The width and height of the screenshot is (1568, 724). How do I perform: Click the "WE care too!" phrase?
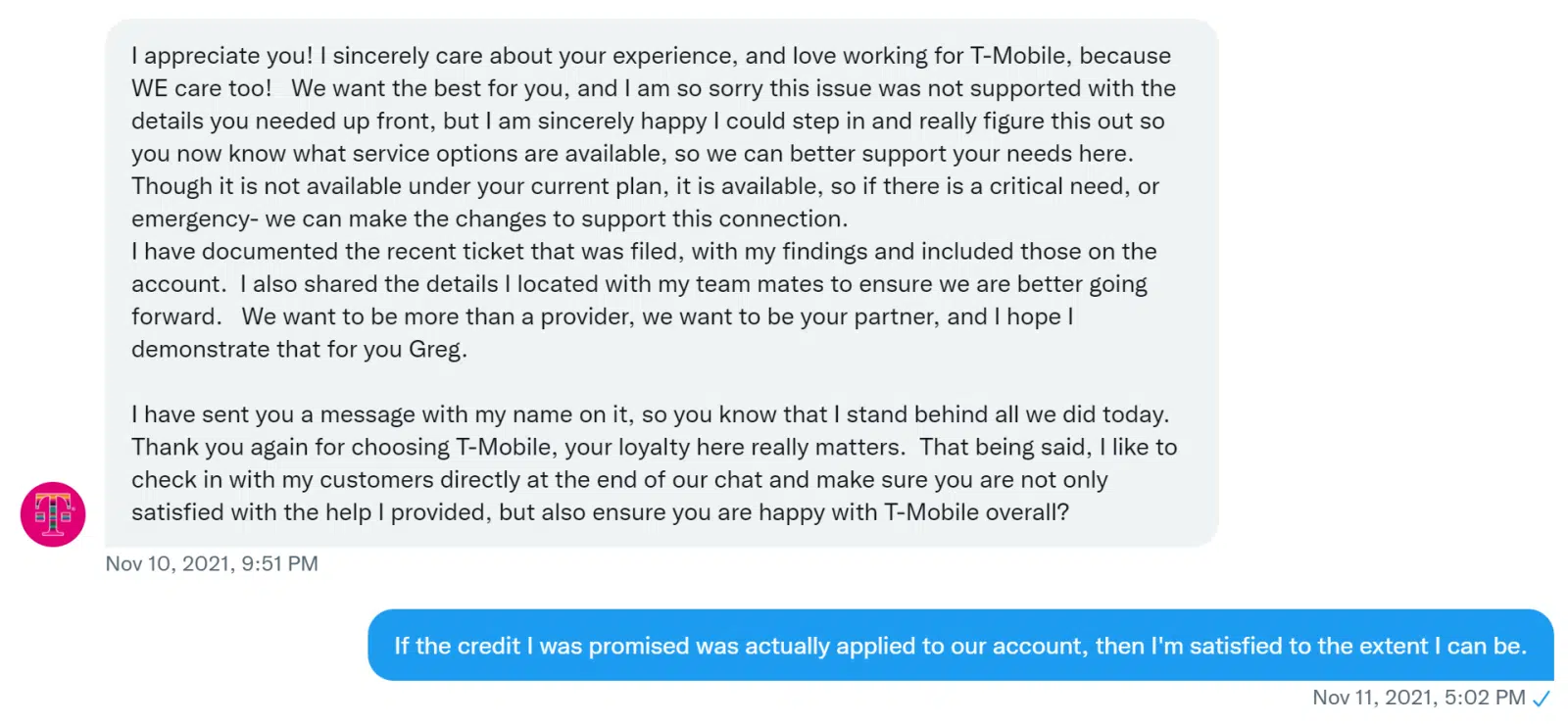pyautogui.click(x=202, y=88)
